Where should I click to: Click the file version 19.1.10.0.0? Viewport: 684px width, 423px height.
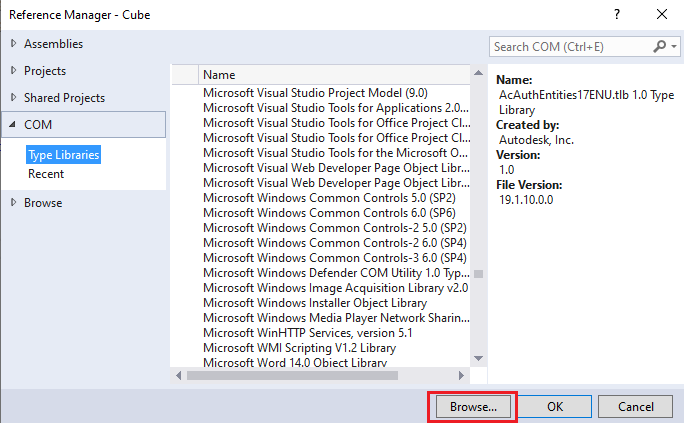526,200
